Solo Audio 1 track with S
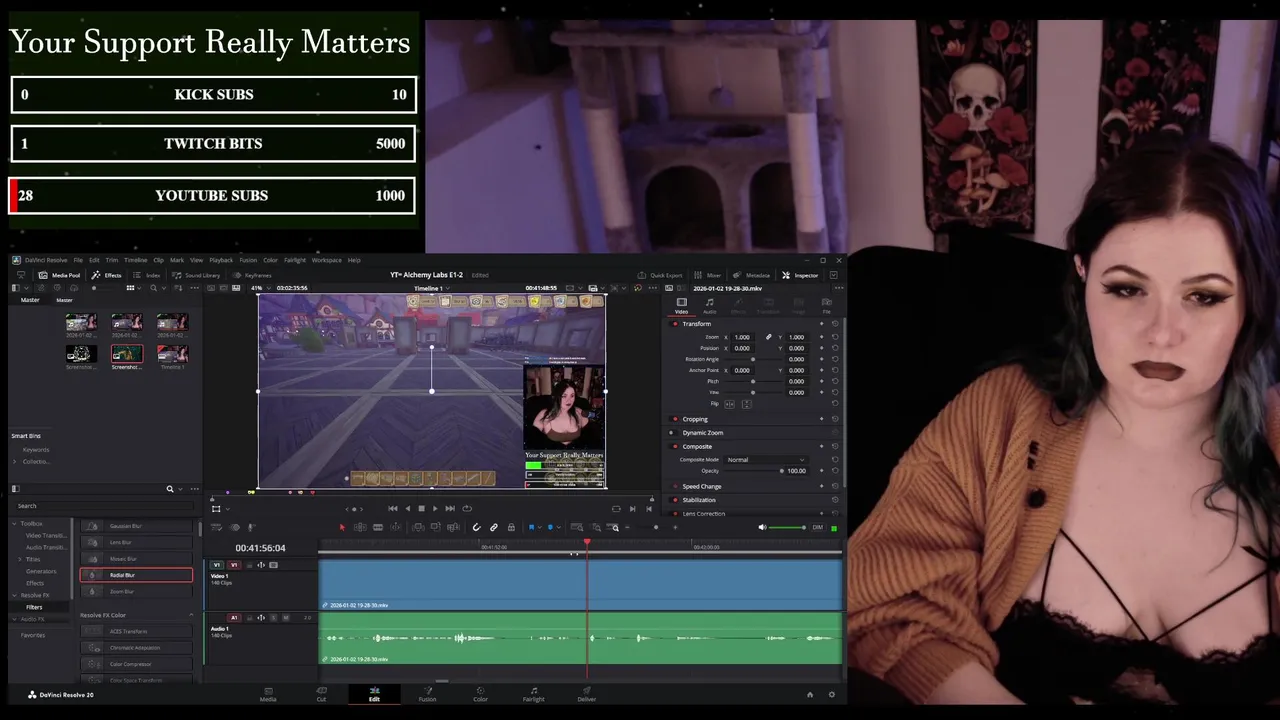This screenshot has width=1280, height=720. [275, 618]
